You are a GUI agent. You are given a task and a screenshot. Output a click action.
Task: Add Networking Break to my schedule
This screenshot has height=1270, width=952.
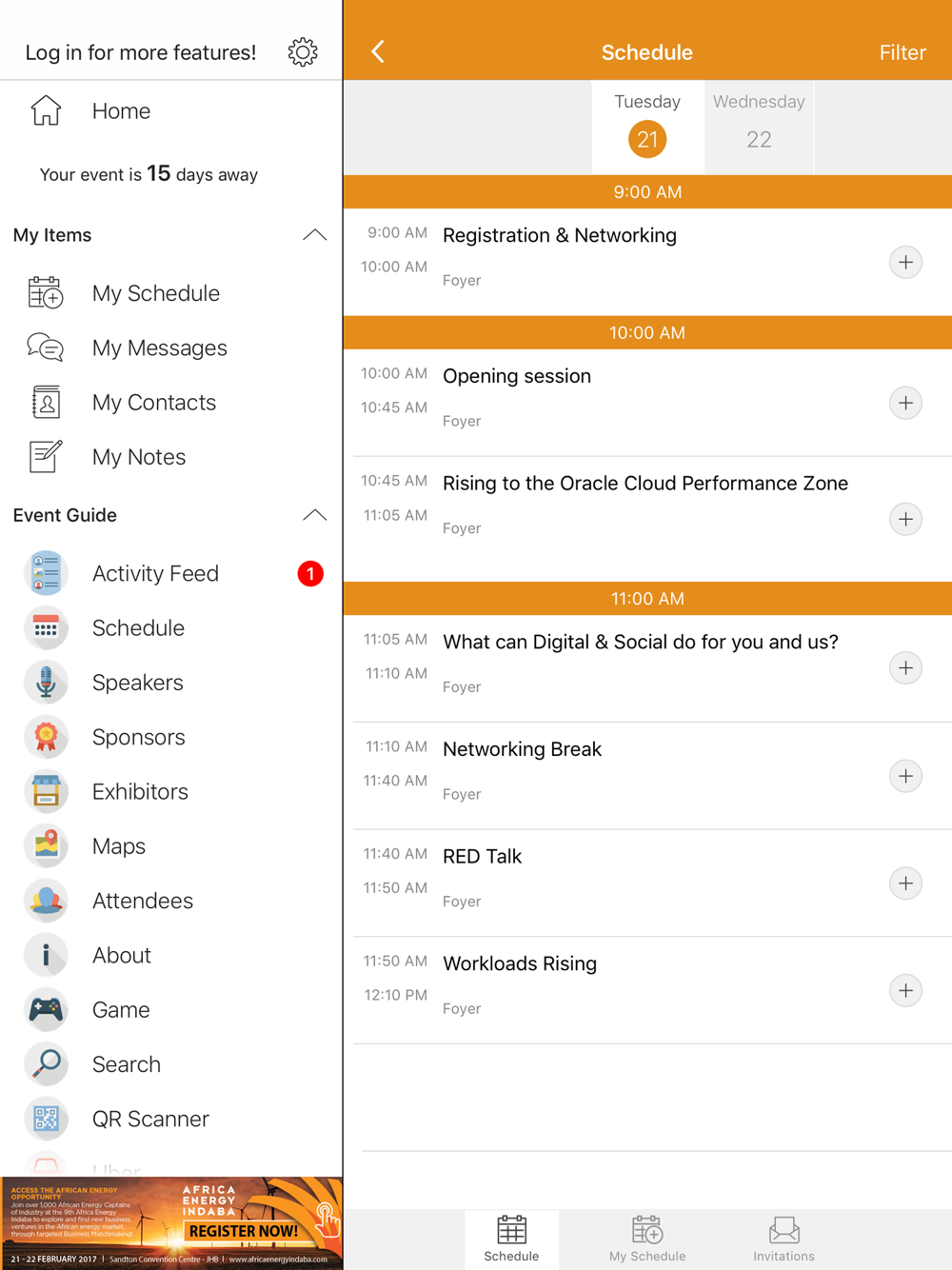click(x=905, y=776)
